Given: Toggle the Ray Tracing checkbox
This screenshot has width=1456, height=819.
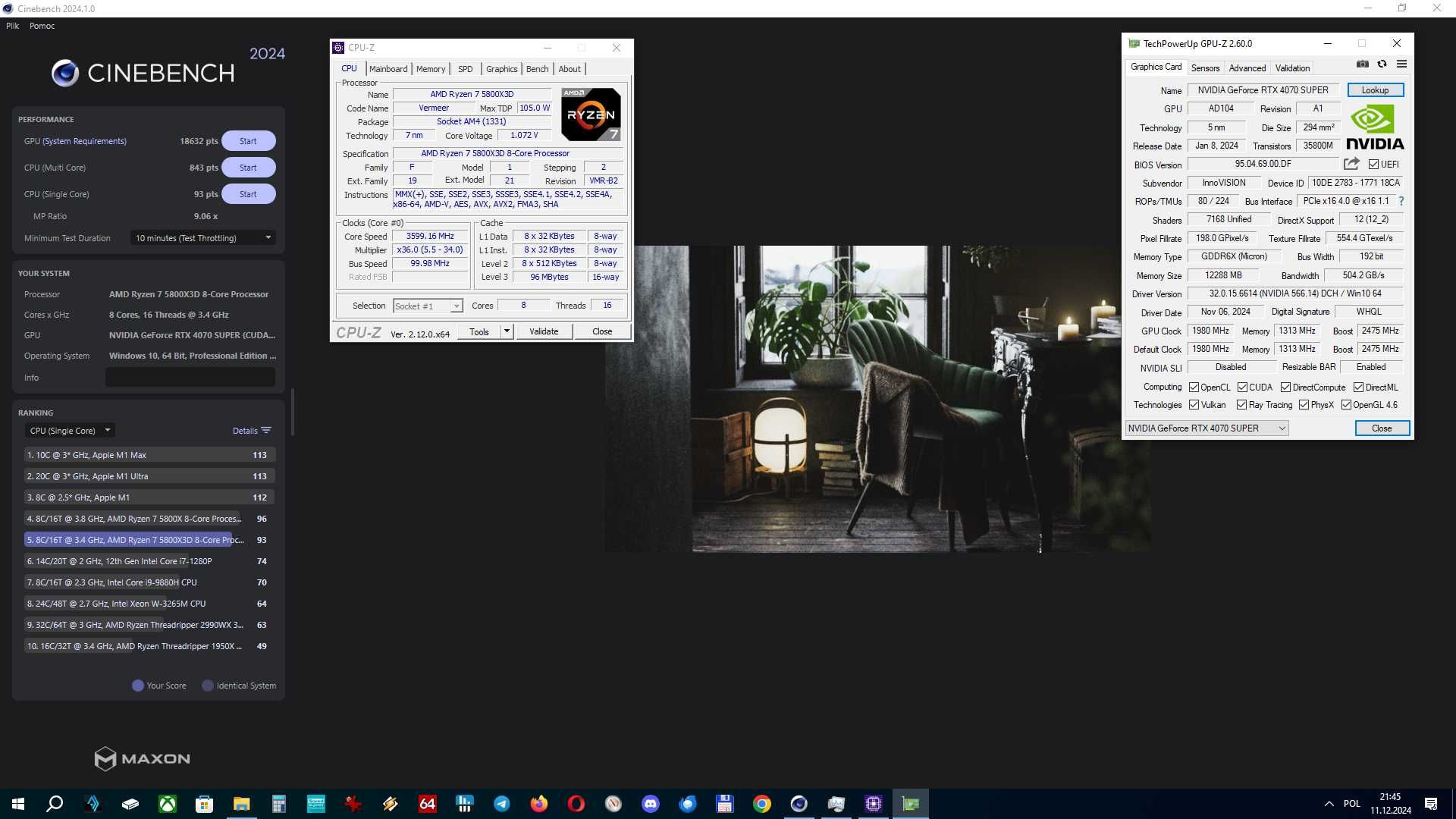Looking at the screenshot, I should click(x=1241, y=405).
